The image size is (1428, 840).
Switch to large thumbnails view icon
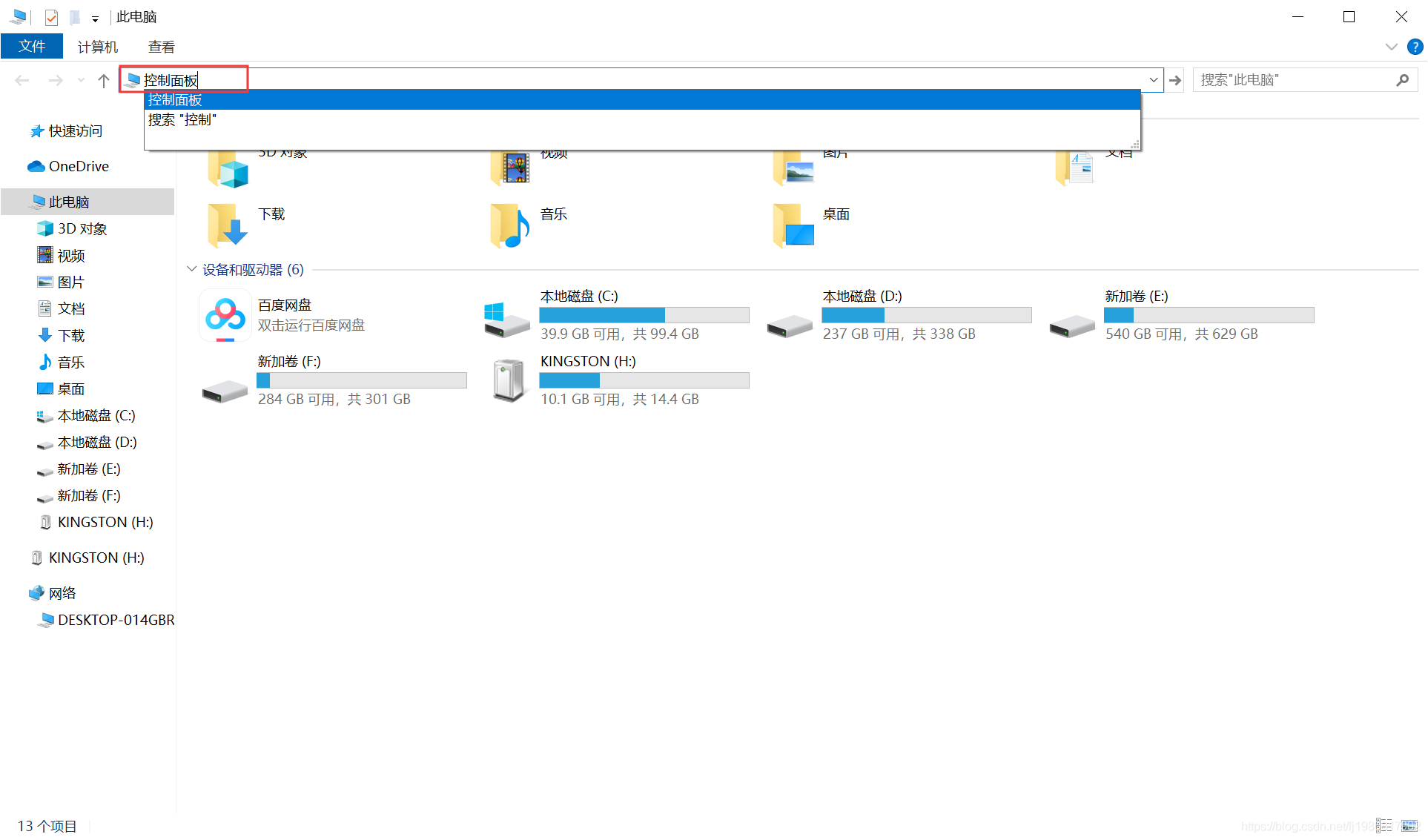click(1409, 825)
